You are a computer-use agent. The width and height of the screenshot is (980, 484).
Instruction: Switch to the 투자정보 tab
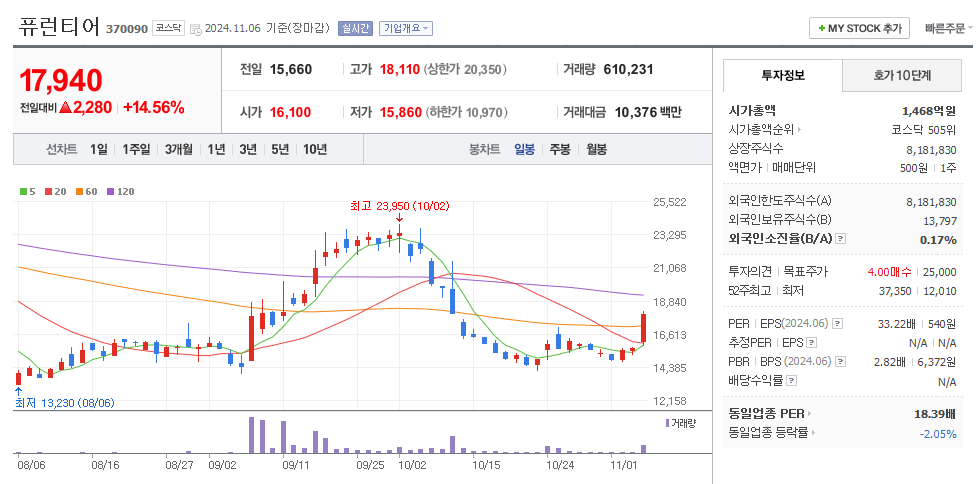click(782, 76)
